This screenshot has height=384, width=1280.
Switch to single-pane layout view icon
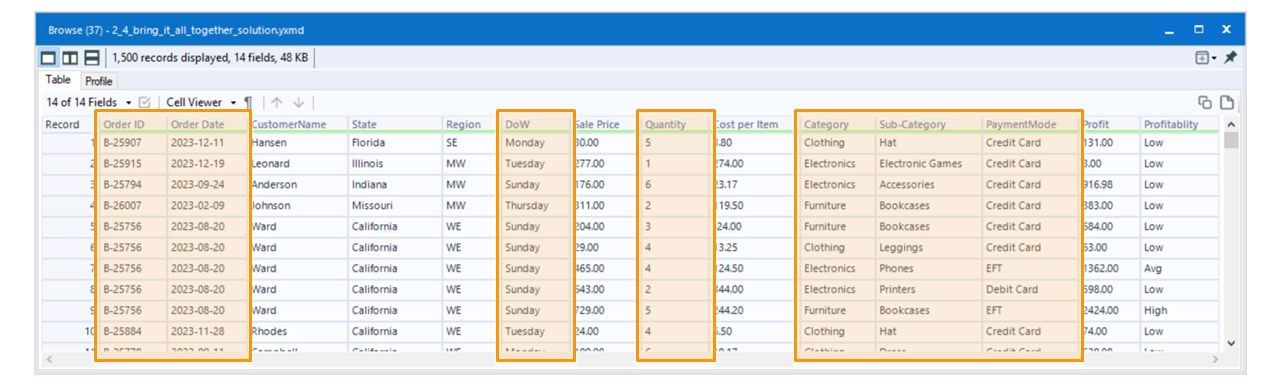[49, 59]
